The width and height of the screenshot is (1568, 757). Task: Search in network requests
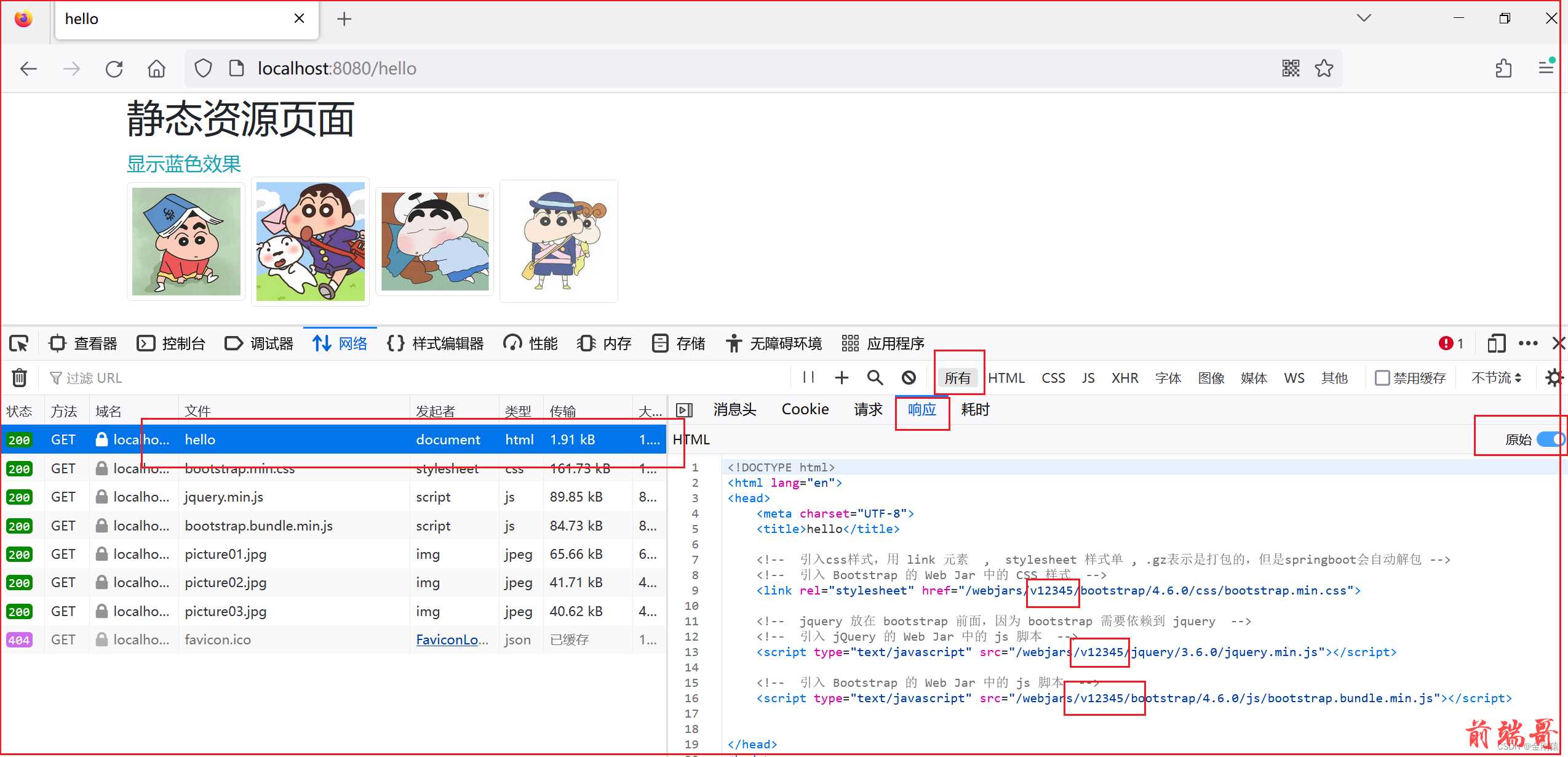pos(875,377)
